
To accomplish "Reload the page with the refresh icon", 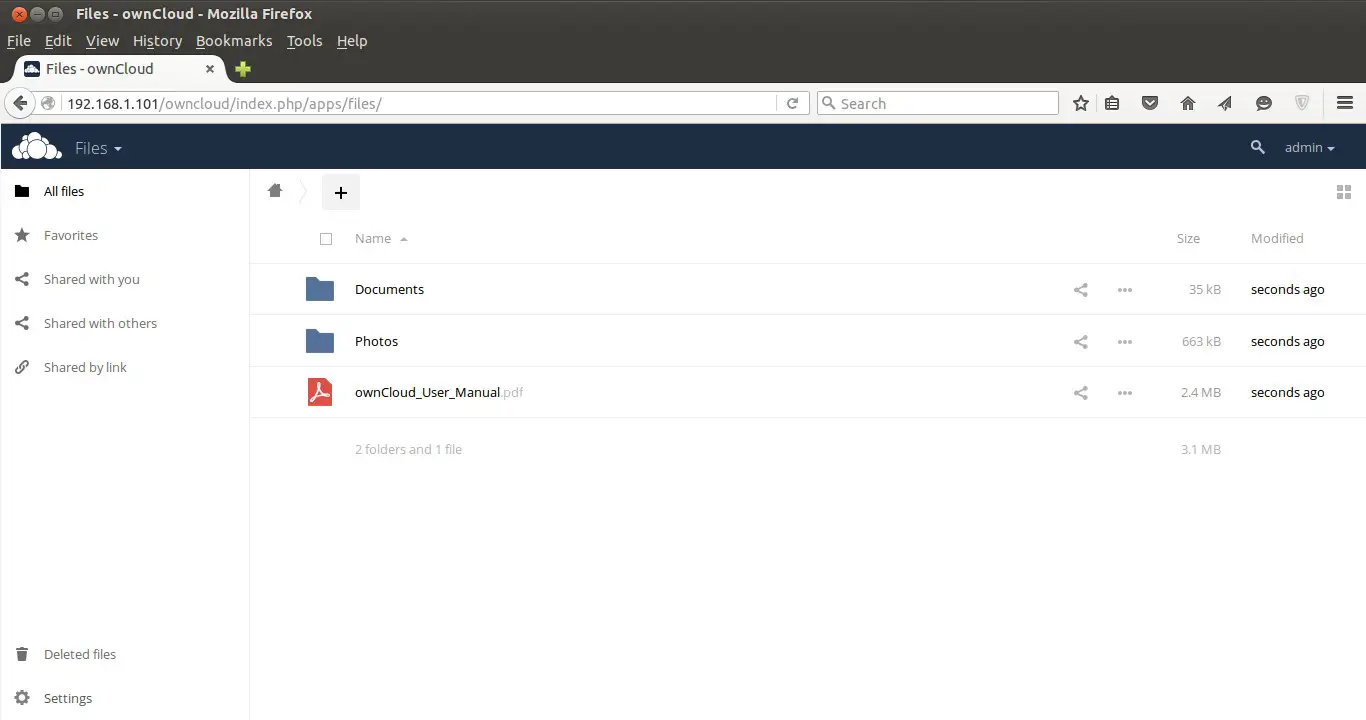I will click(x=792, y=103).
